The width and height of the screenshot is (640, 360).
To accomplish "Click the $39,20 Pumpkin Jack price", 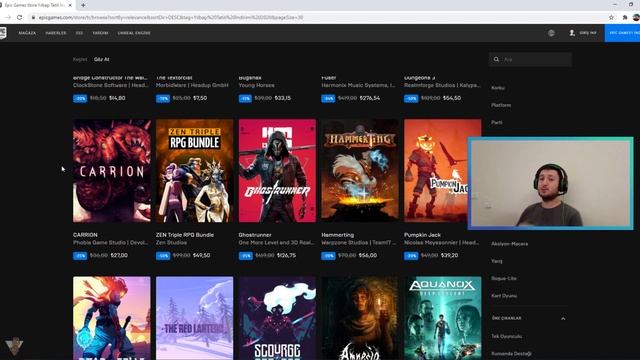I will click(x=449, y=256).
